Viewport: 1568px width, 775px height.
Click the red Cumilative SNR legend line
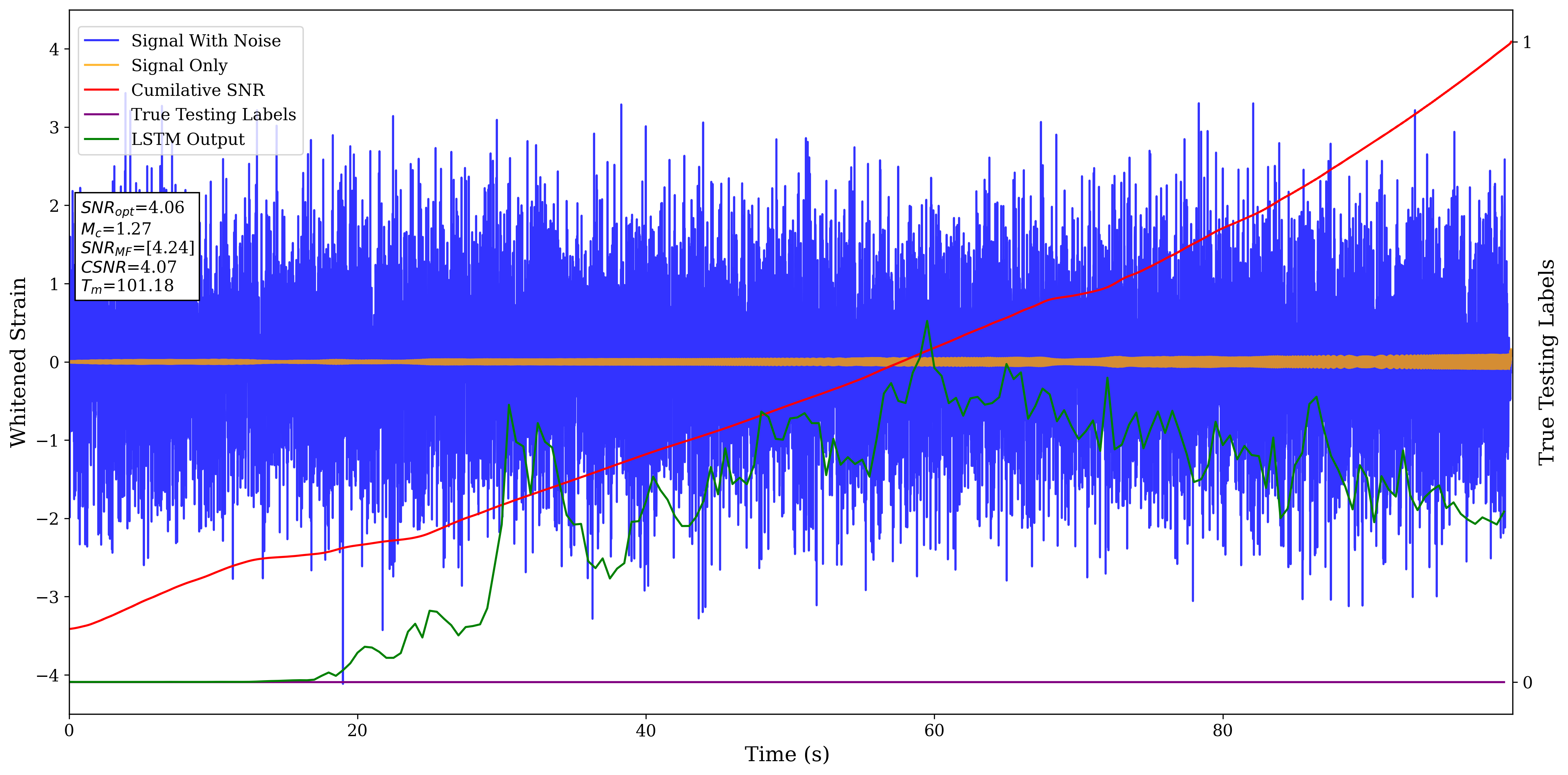[101, 90]
